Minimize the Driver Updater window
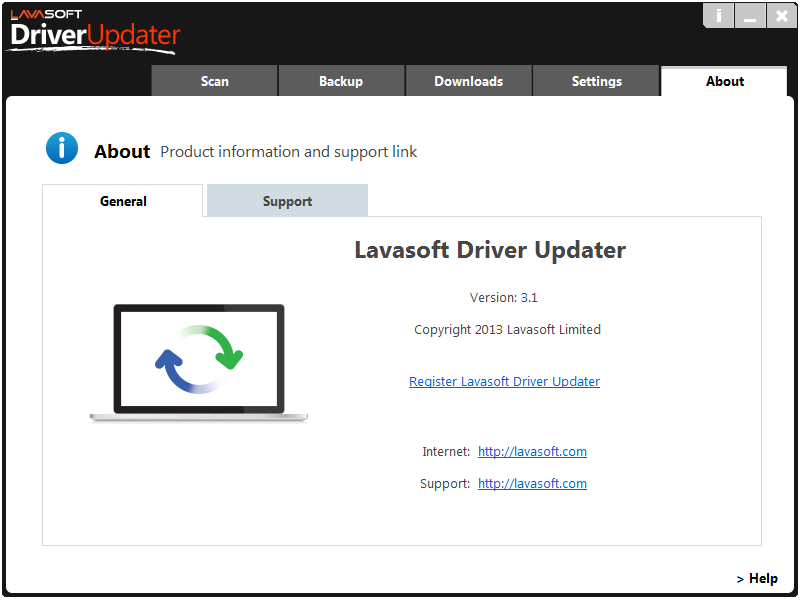The height and width of the screenshot is (600, 801). point(750,16)
